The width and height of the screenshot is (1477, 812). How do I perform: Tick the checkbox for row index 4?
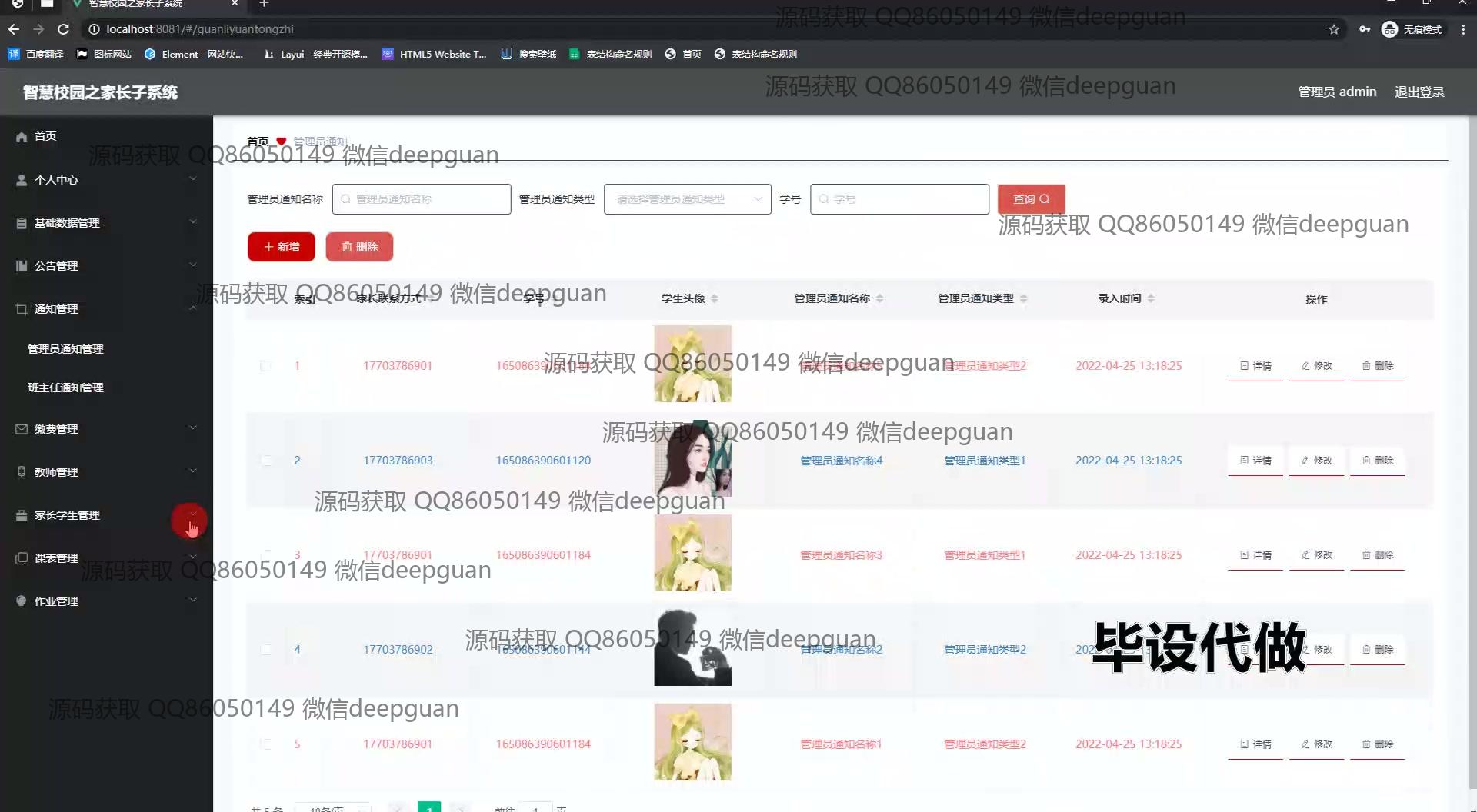[x=265, y=650]
